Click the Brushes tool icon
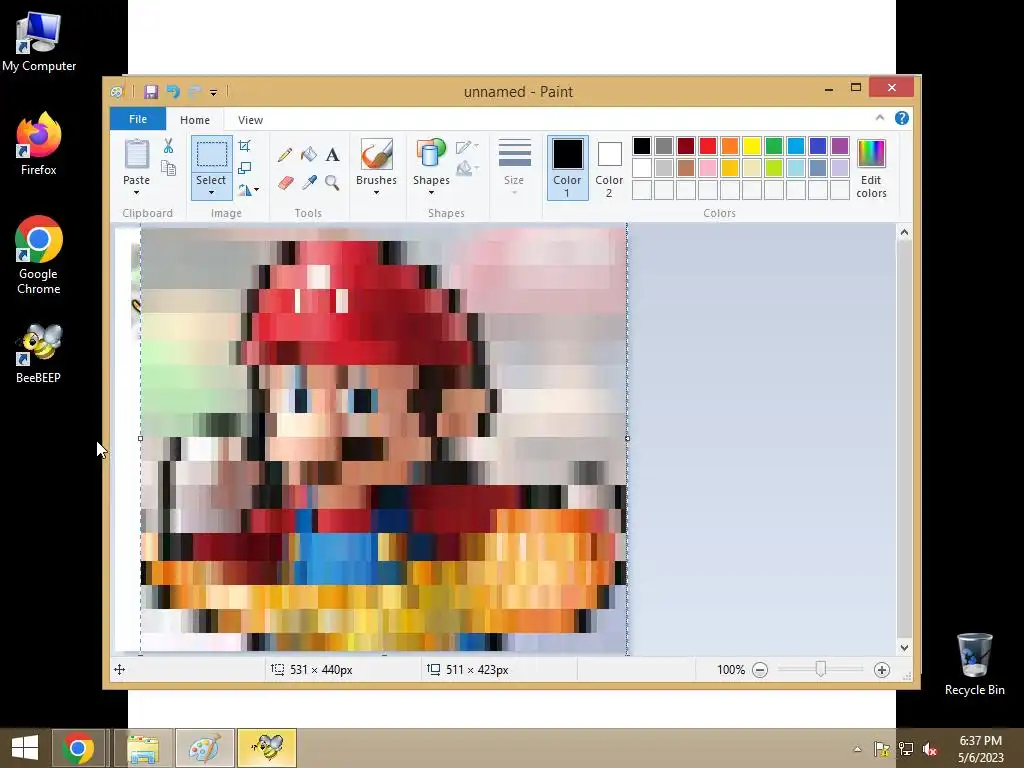 click(x=376, y=155)
